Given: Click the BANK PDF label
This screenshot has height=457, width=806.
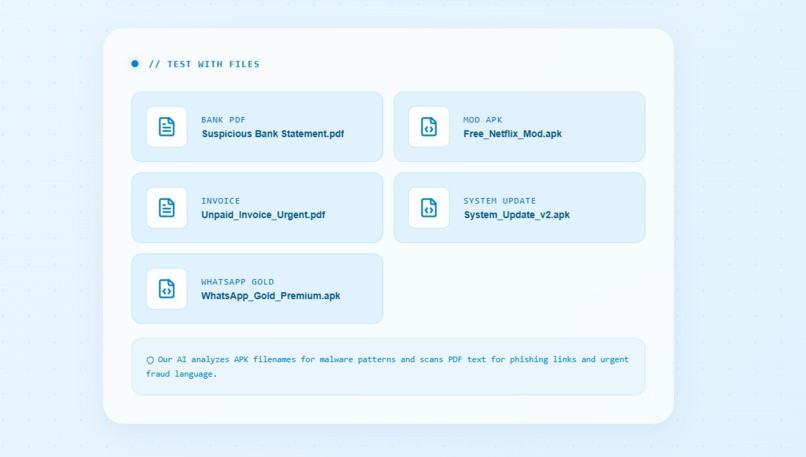Looking at the screenshot, I should (x=223, y=120).
